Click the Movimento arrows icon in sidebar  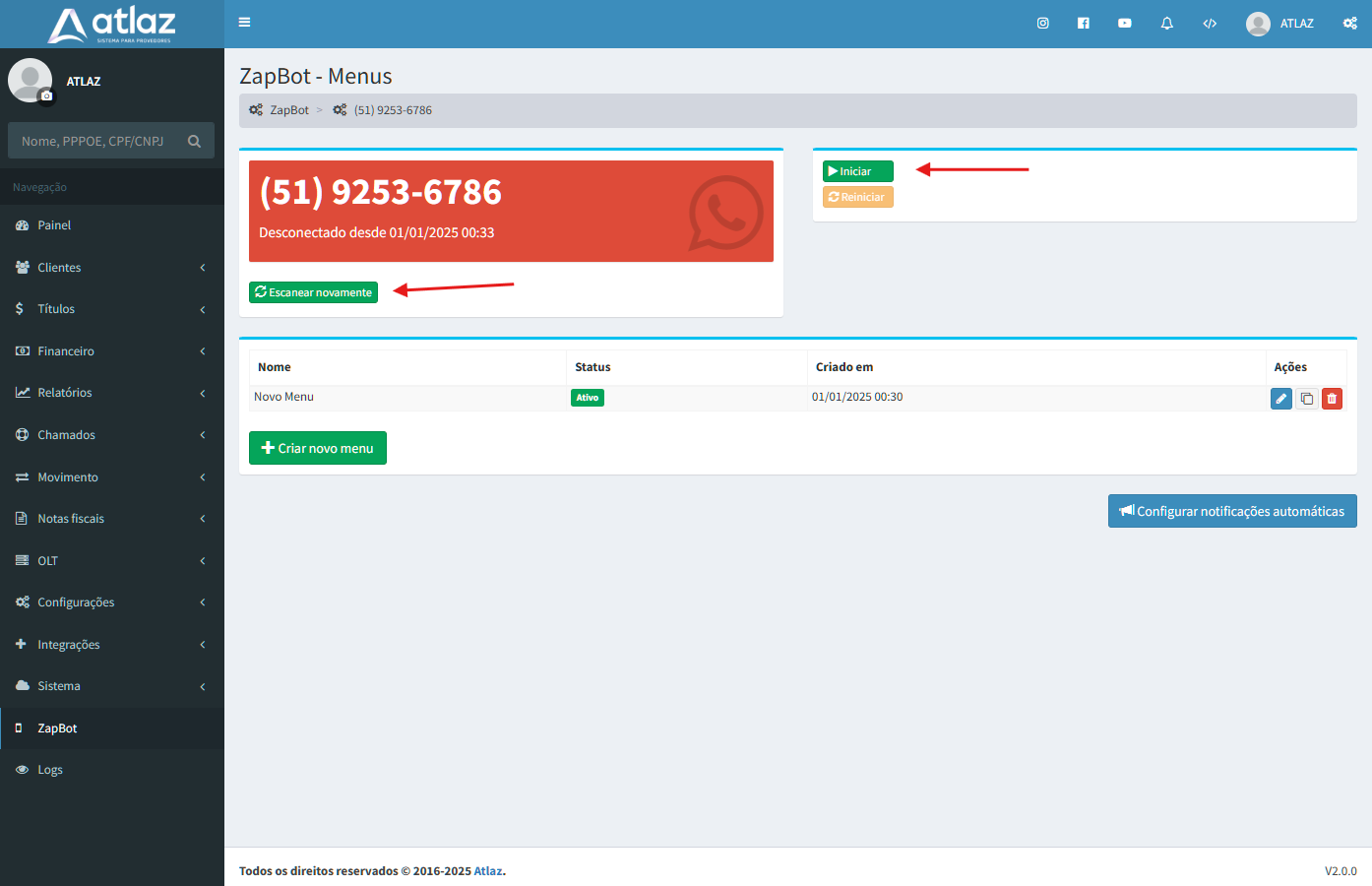click(22, 476)
